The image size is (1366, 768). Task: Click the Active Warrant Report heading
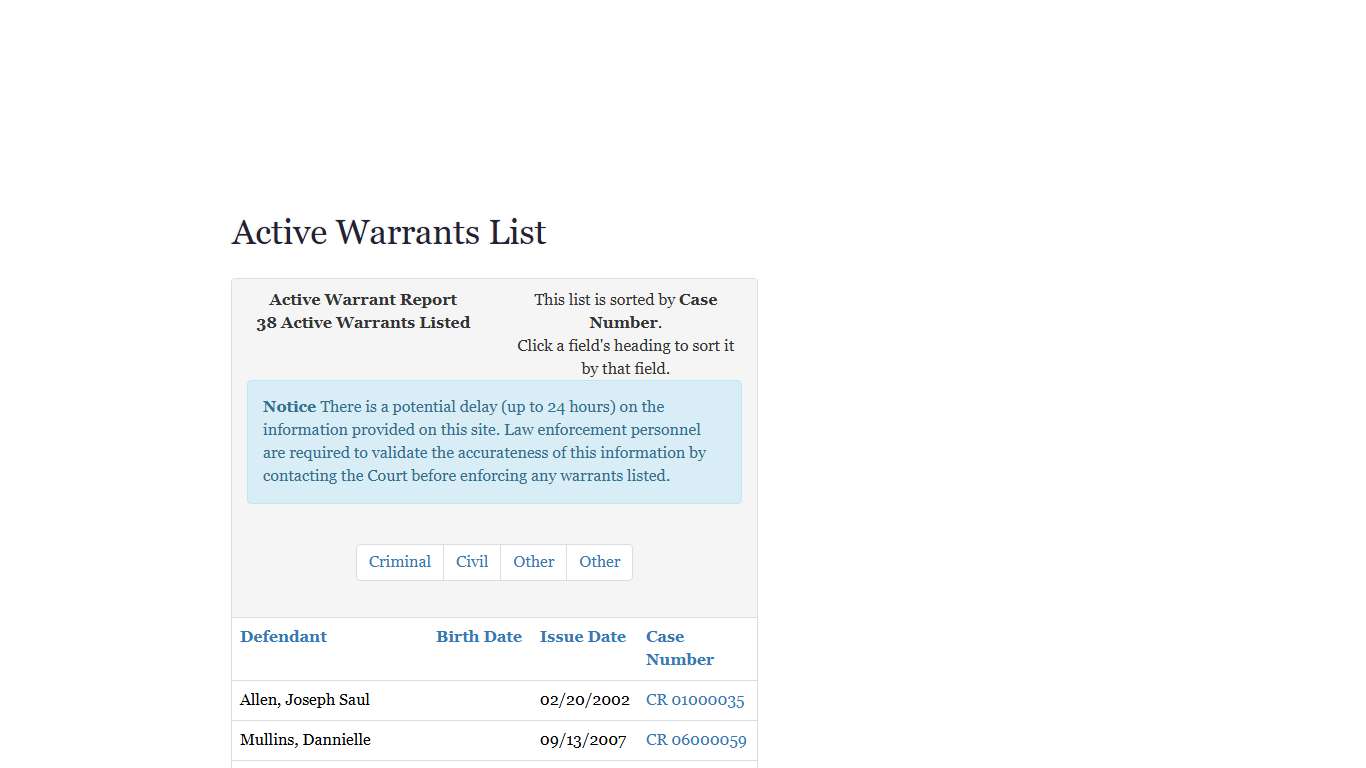[x=363, y=299]
